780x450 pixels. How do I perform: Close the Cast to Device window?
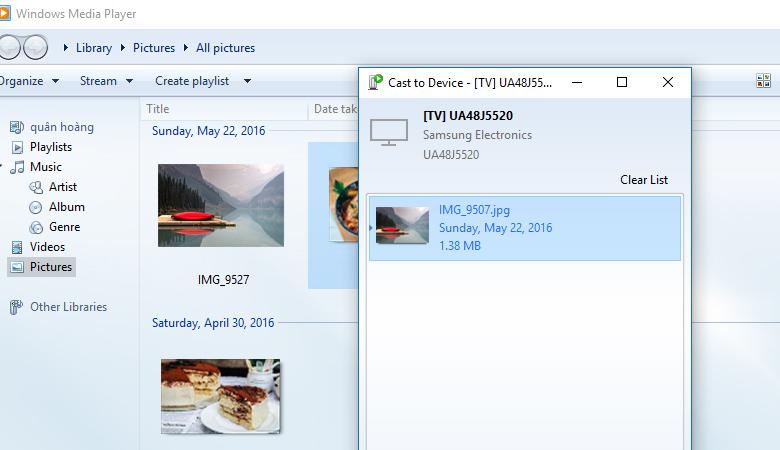pos(668,82)
